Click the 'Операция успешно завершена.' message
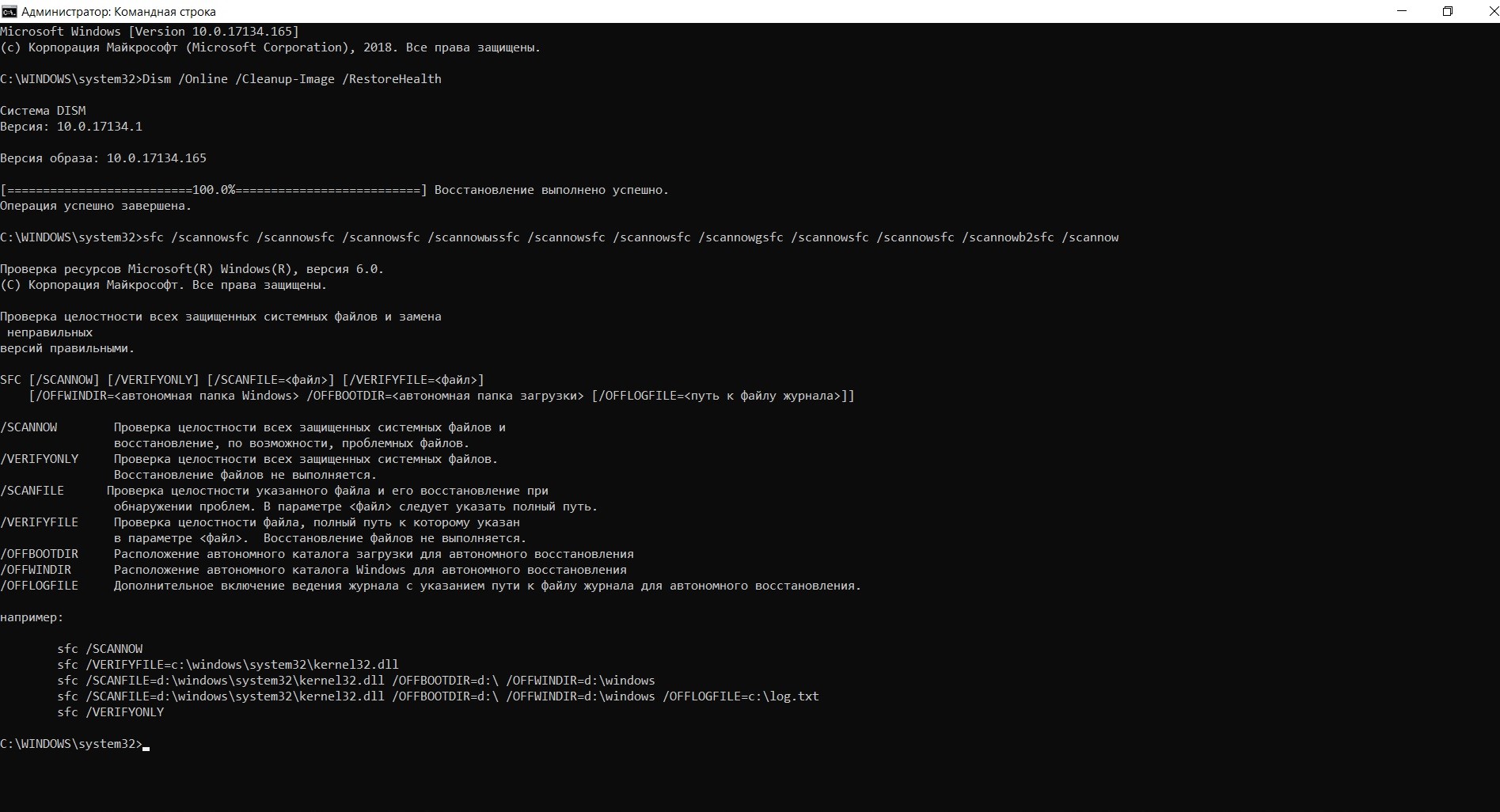The width and height of the screenshot is (1500, 812). point(96,206)
